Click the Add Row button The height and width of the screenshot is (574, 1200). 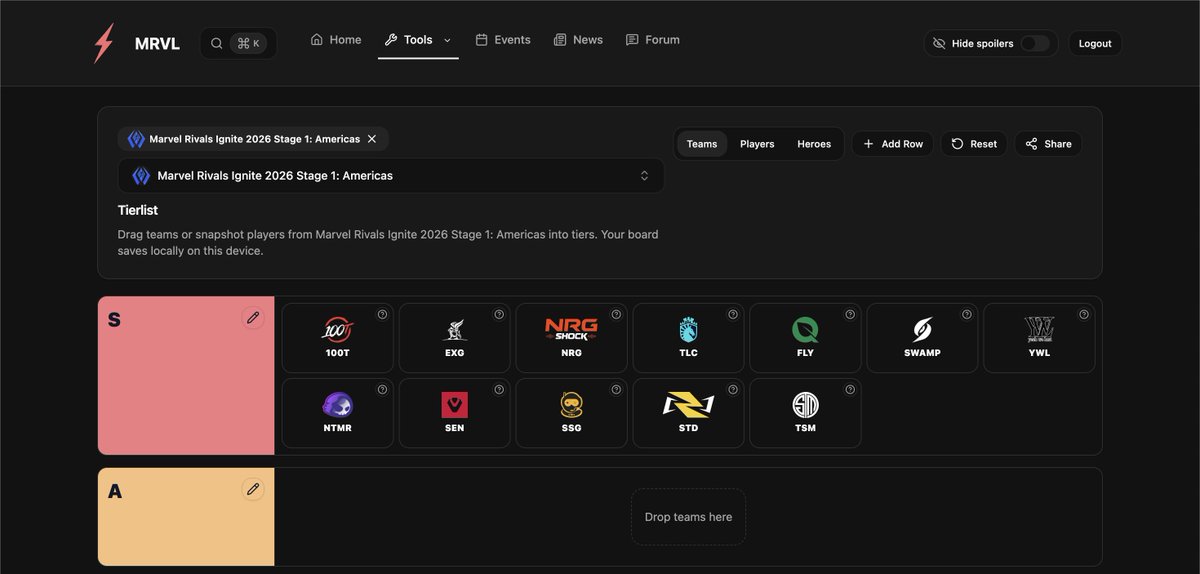click(x=892, y=144)
